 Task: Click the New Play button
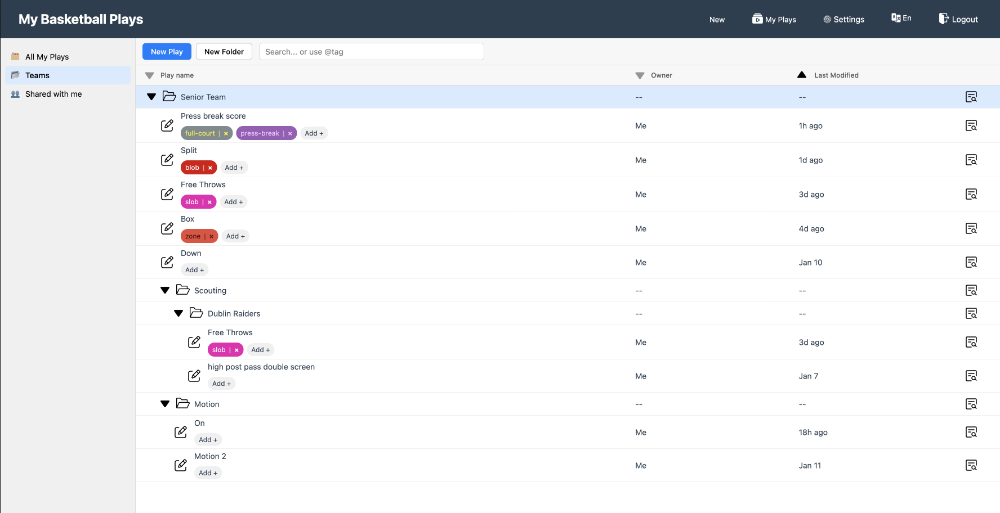(x=167, y=51)
